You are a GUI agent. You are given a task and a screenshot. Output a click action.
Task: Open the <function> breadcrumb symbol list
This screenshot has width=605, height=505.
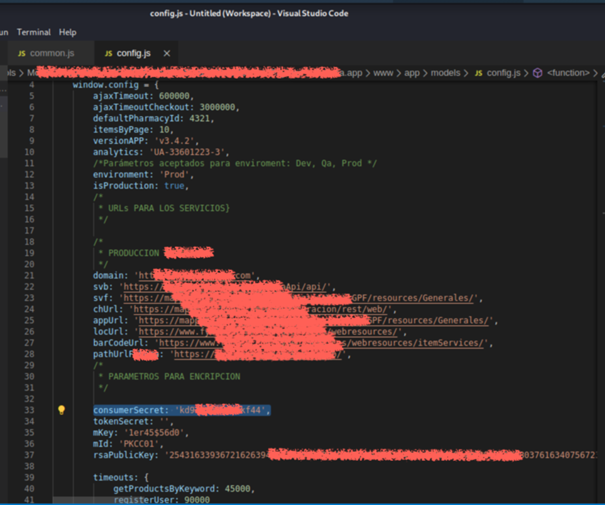point(568,73)
